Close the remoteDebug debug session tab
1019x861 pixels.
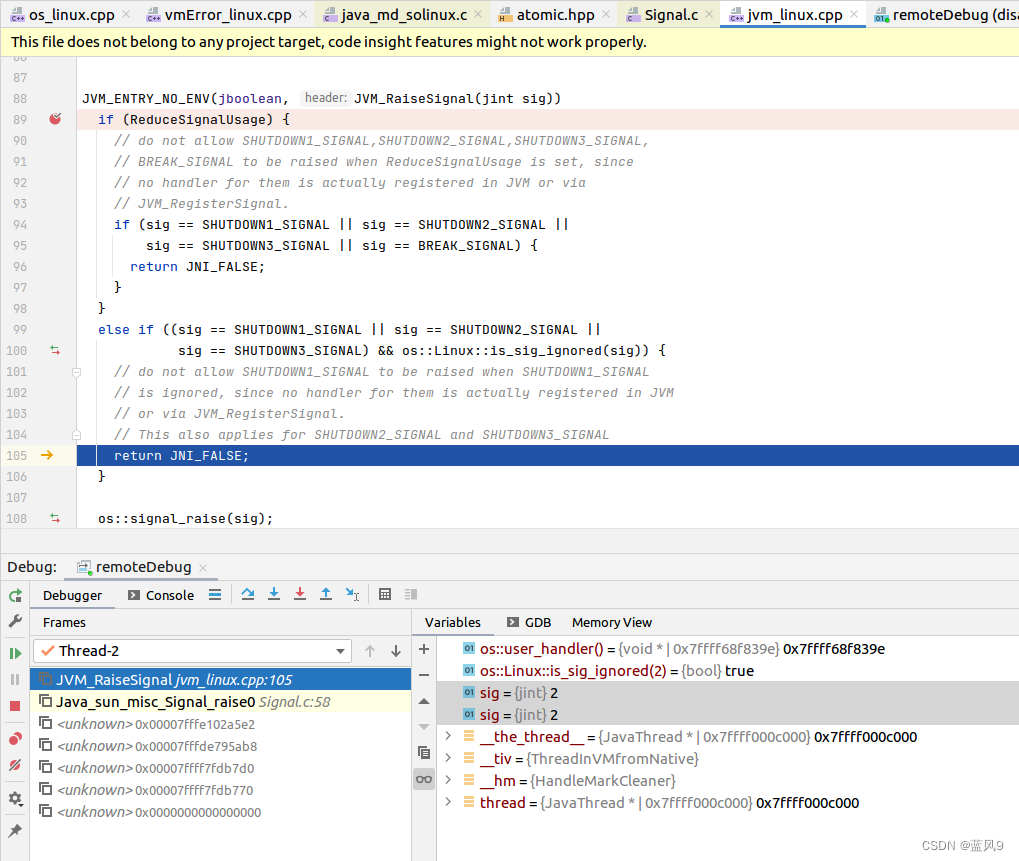point(203,568)
